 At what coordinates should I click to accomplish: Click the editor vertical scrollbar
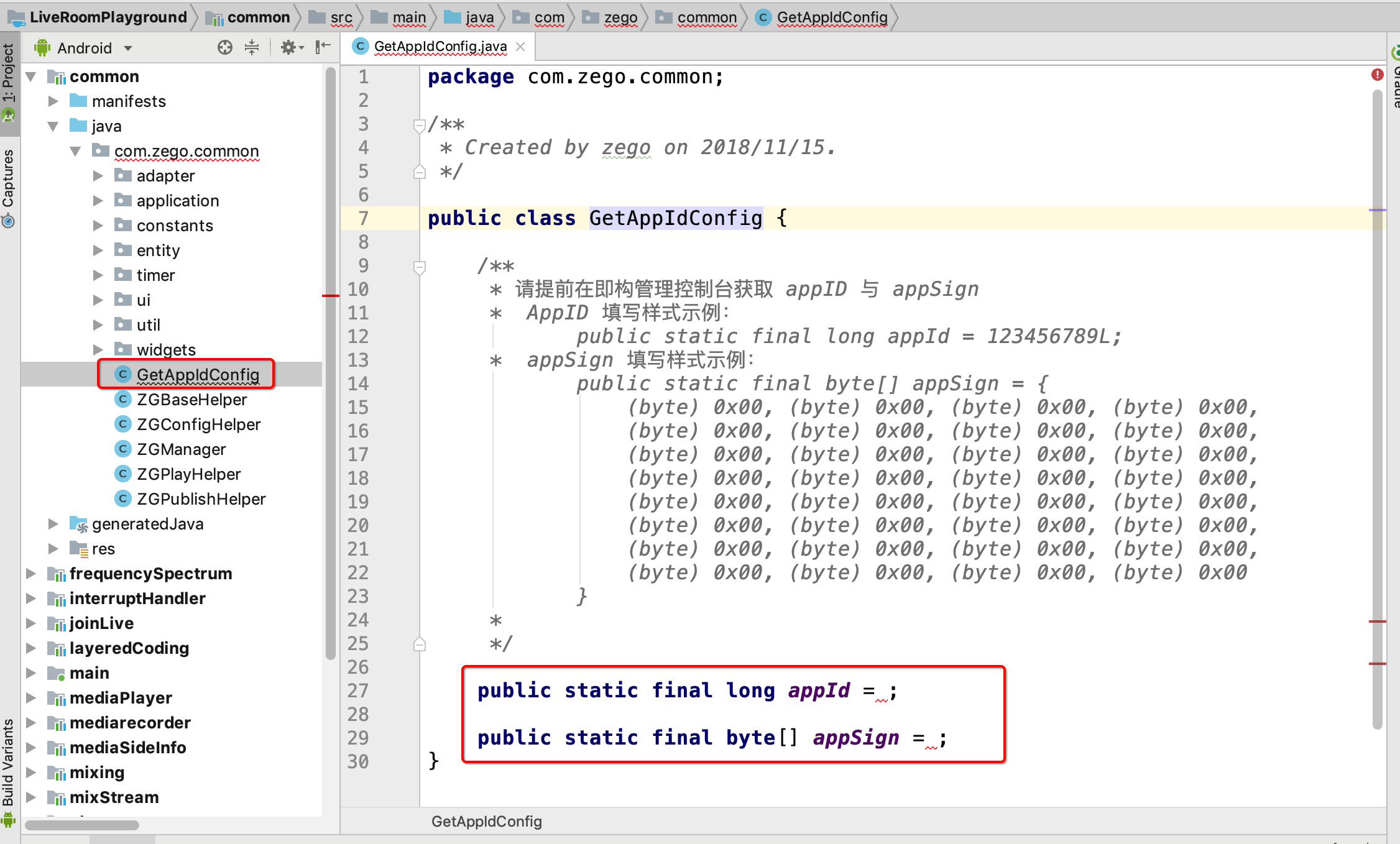tap(1378, 410)
